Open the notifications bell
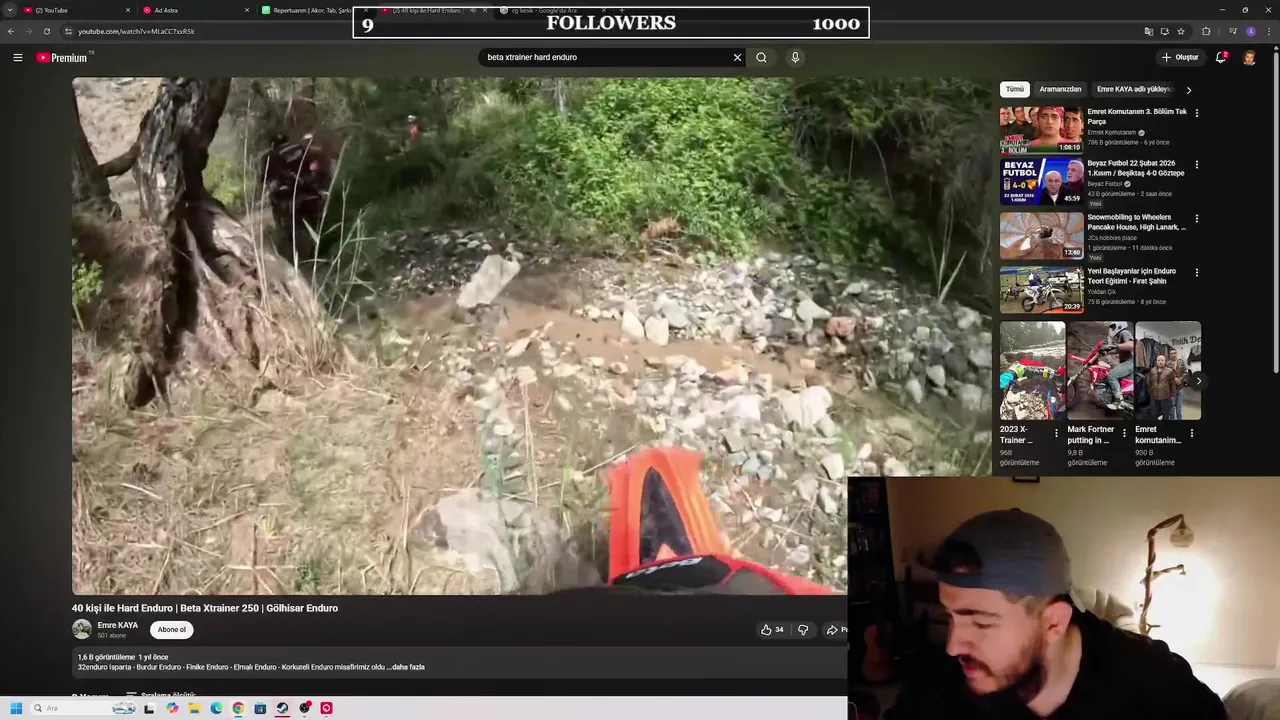Screen dimensions: 1280x720 1221,57
